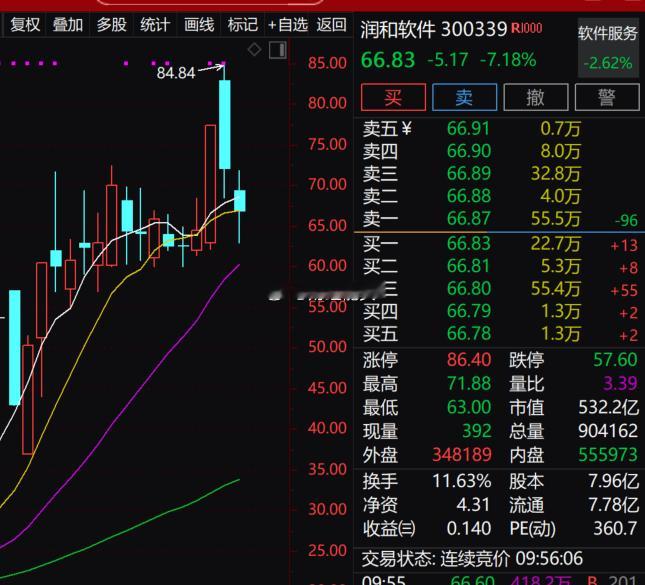Screen dimensions: 645x585
Task: Click the 最高 value 71.88
Action: pyautogui.click(x=469, y=383)
